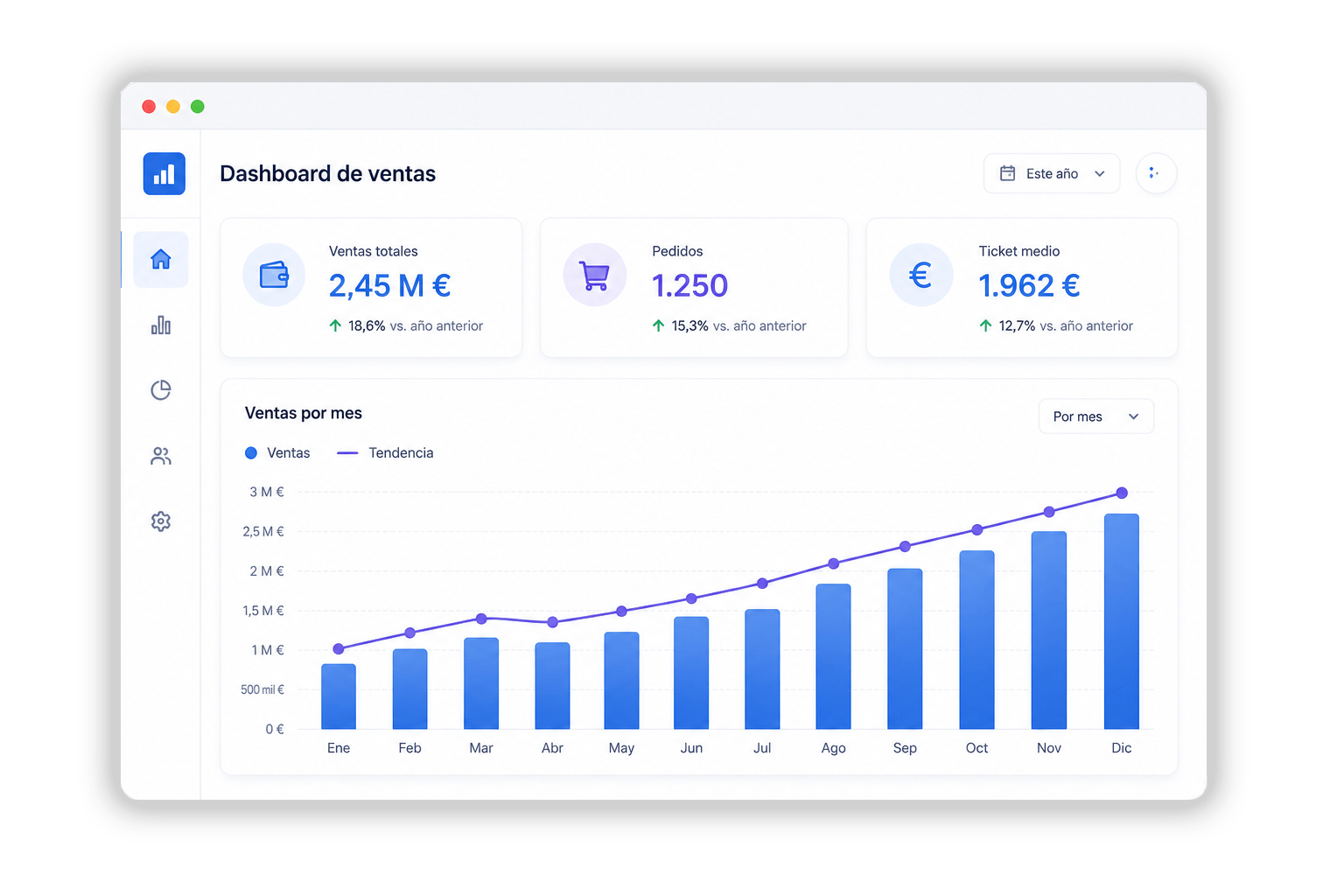
Task: Click the Ventas totales card label
Action: coord(373,251)
